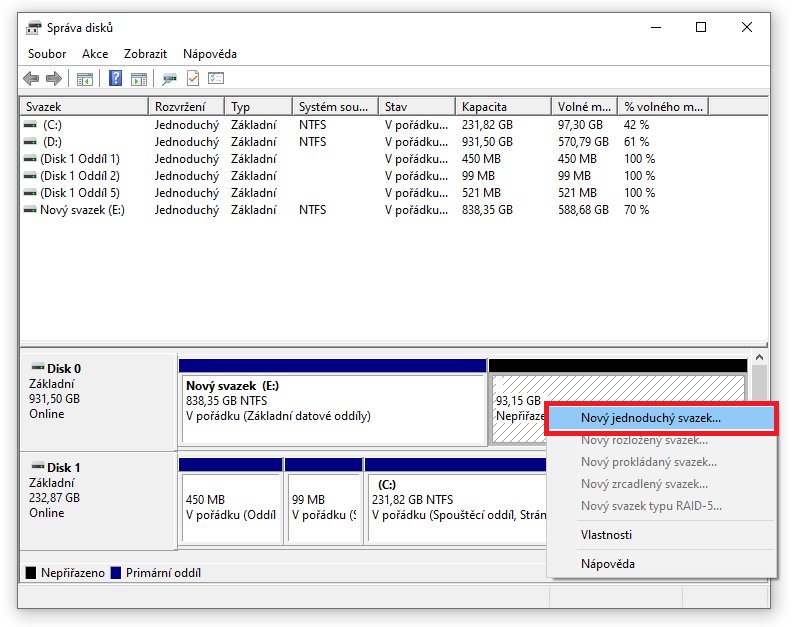Sort by the Systém sou... column header
This screenshot has width=797, height=627.
pos(335,107)
